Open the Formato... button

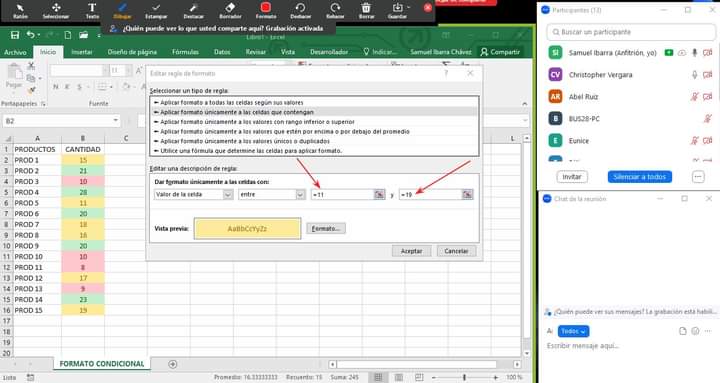click(x=326, y=228)
